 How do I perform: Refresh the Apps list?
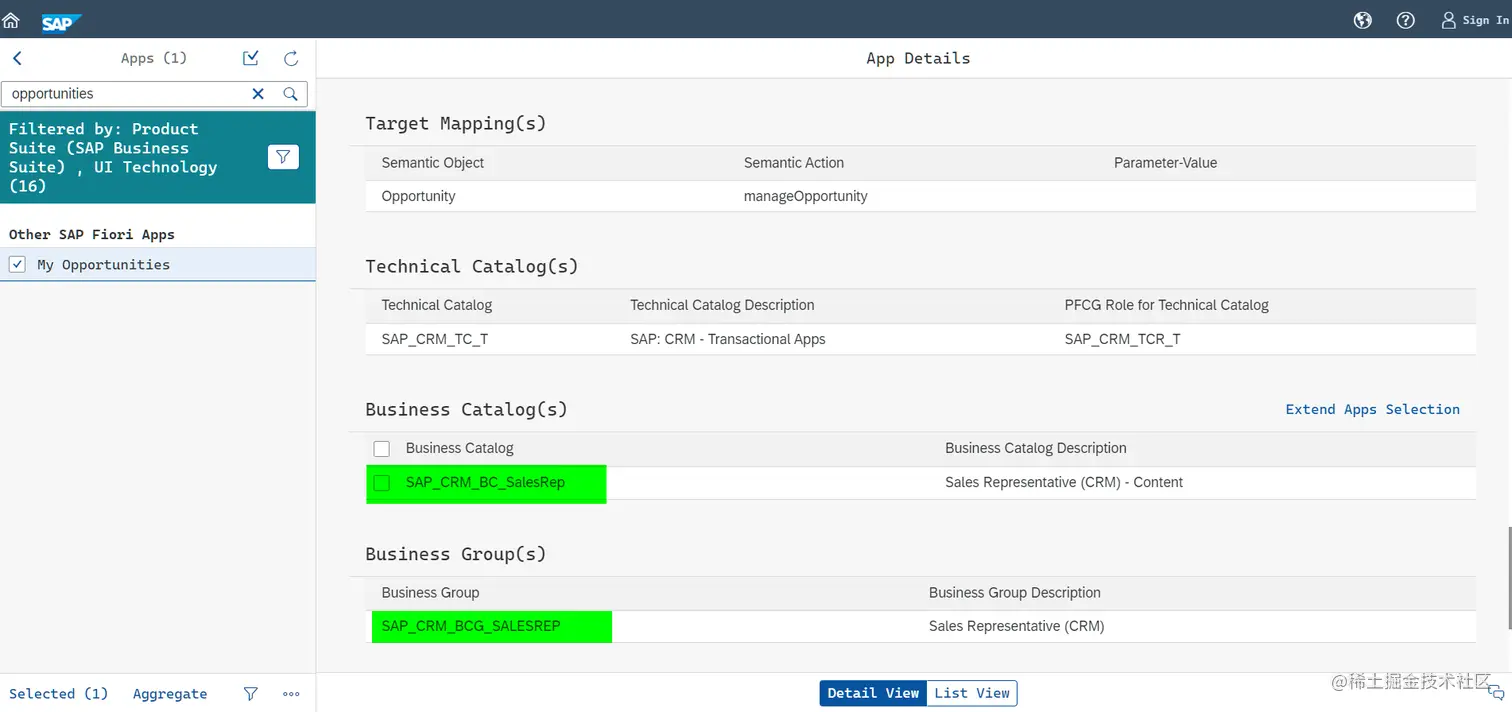[291, 59]
